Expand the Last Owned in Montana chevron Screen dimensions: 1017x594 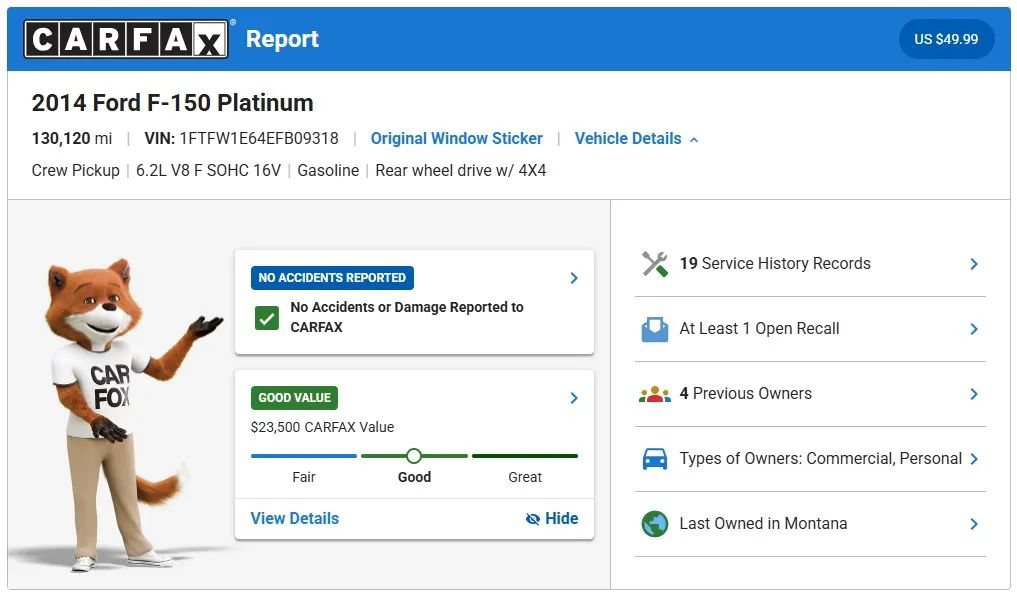coord(974,523)
